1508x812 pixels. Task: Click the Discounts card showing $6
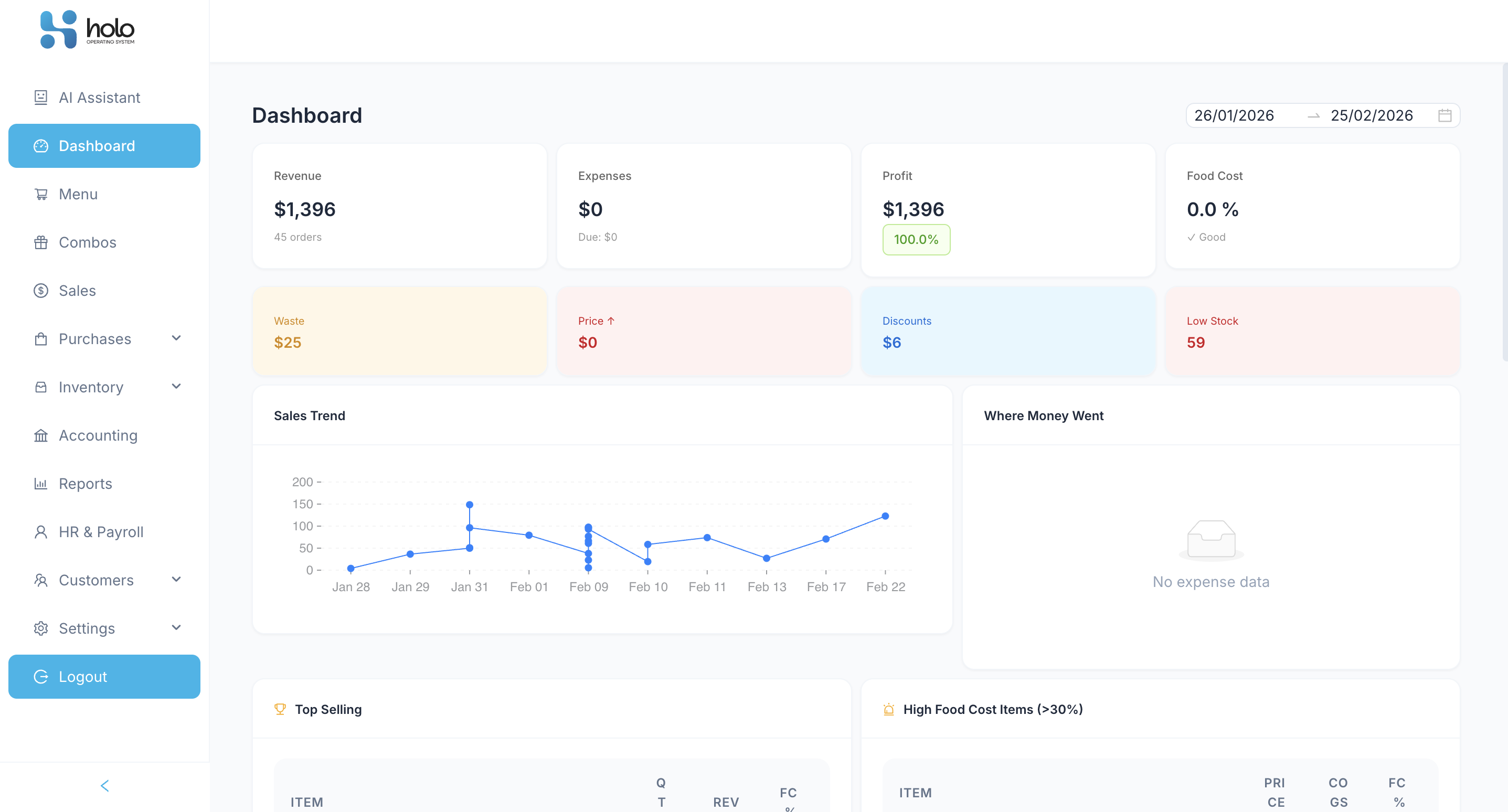1007,331
